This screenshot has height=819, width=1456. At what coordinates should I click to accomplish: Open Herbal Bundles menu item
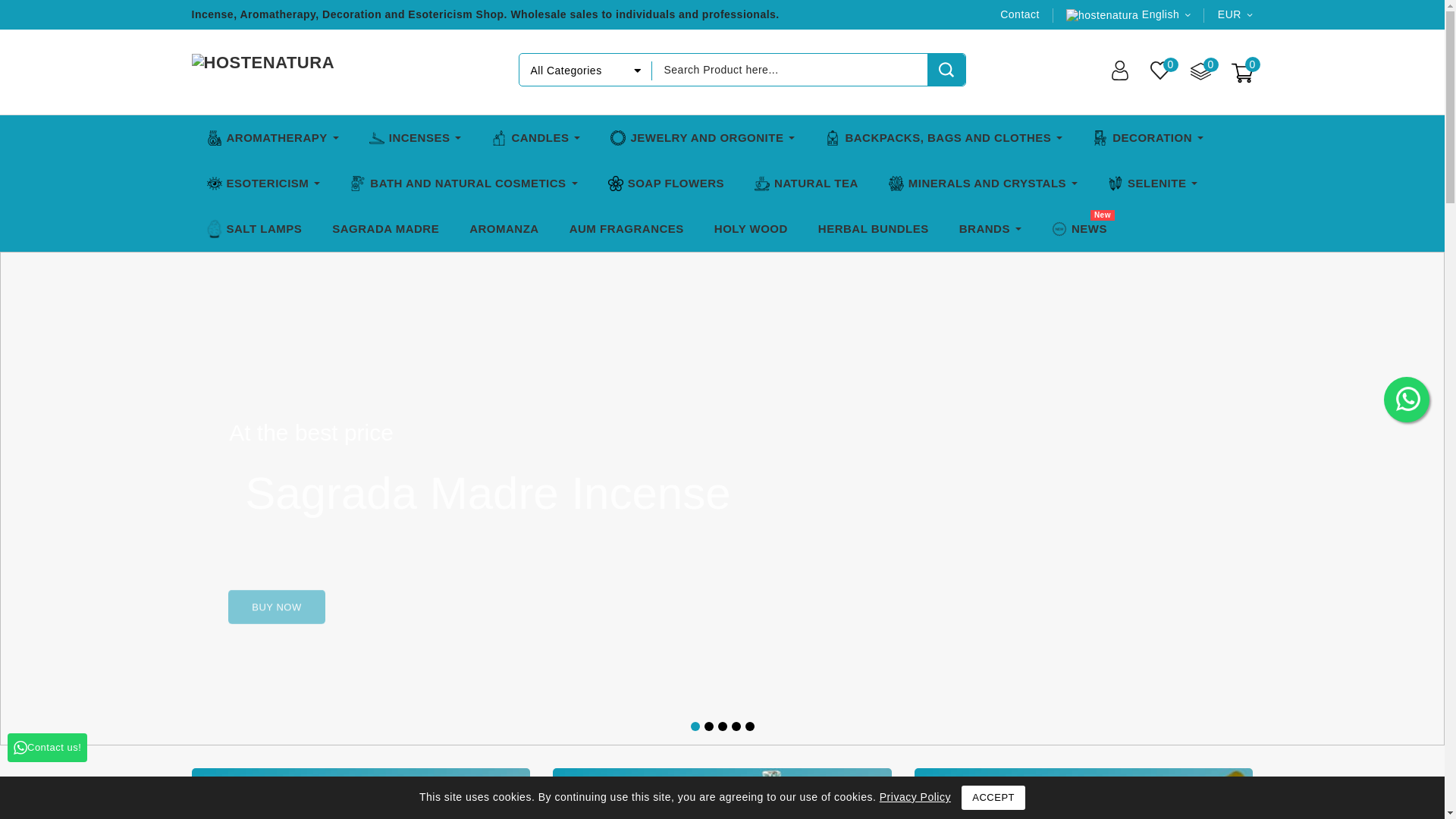pos(873,229)
